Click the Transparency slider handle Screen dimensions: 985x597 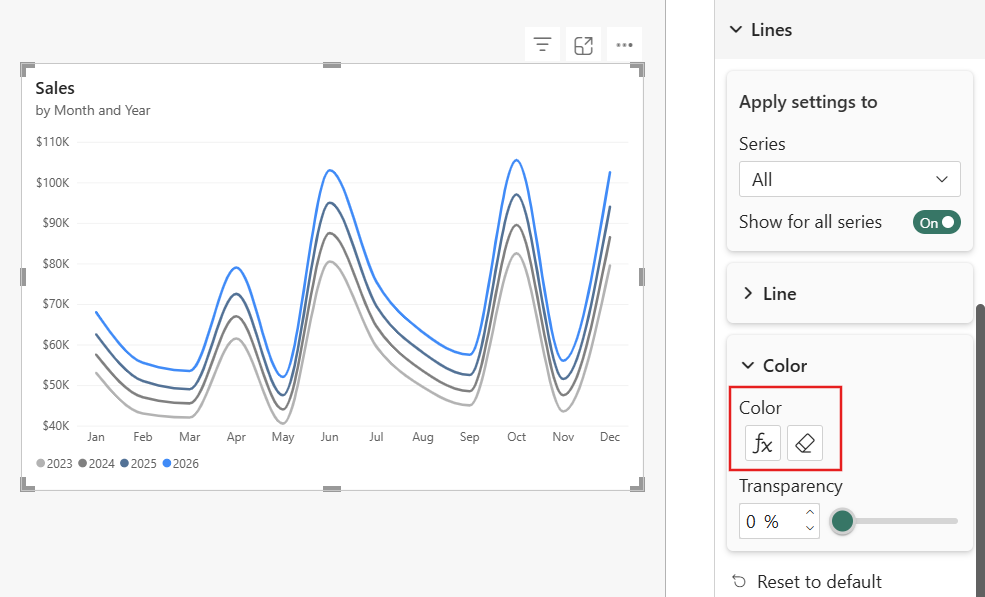[x=842, y=521]
